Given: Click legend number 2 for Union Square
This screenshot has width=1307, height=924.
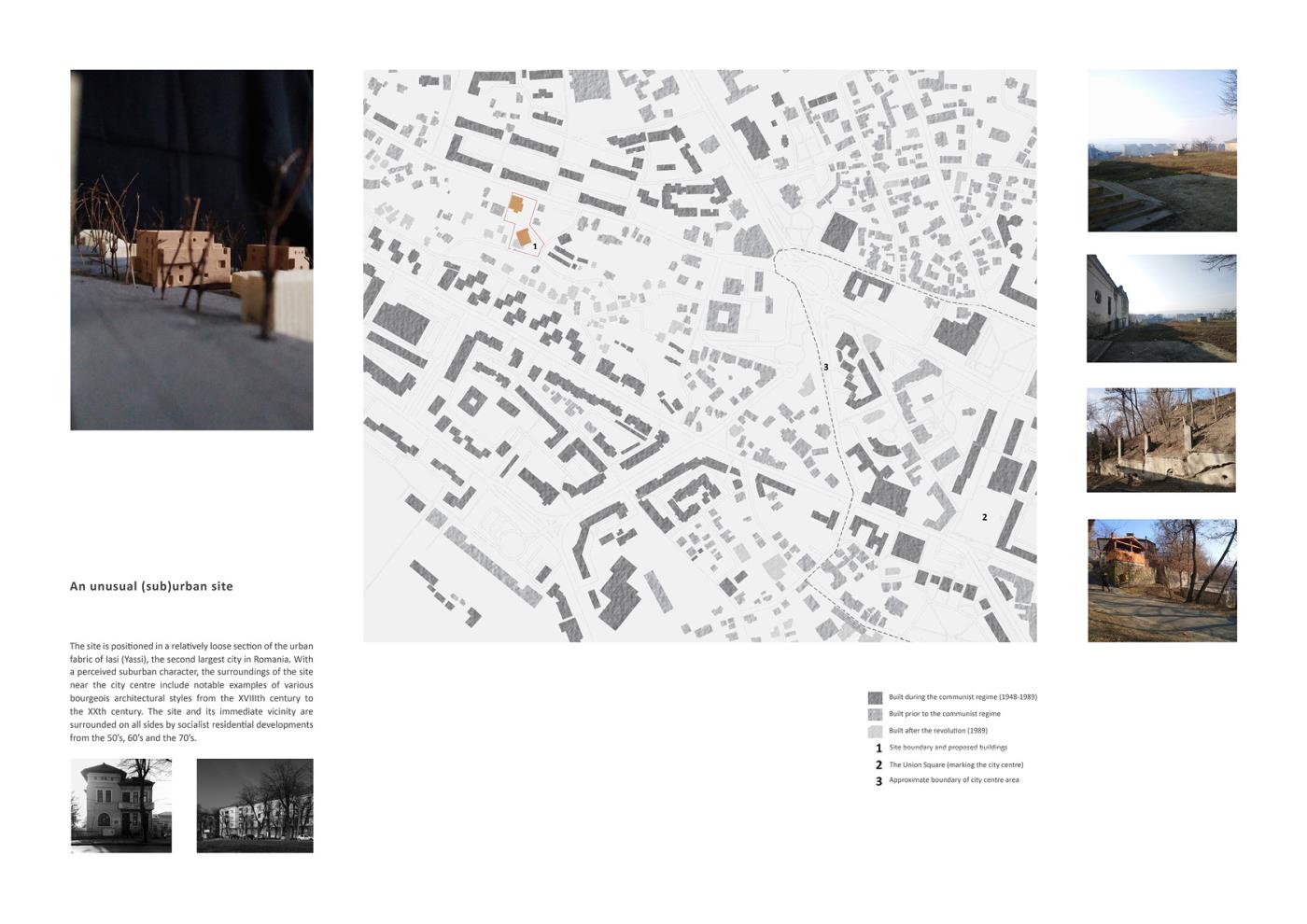Looking at the screenshot, I should (878, 765).
